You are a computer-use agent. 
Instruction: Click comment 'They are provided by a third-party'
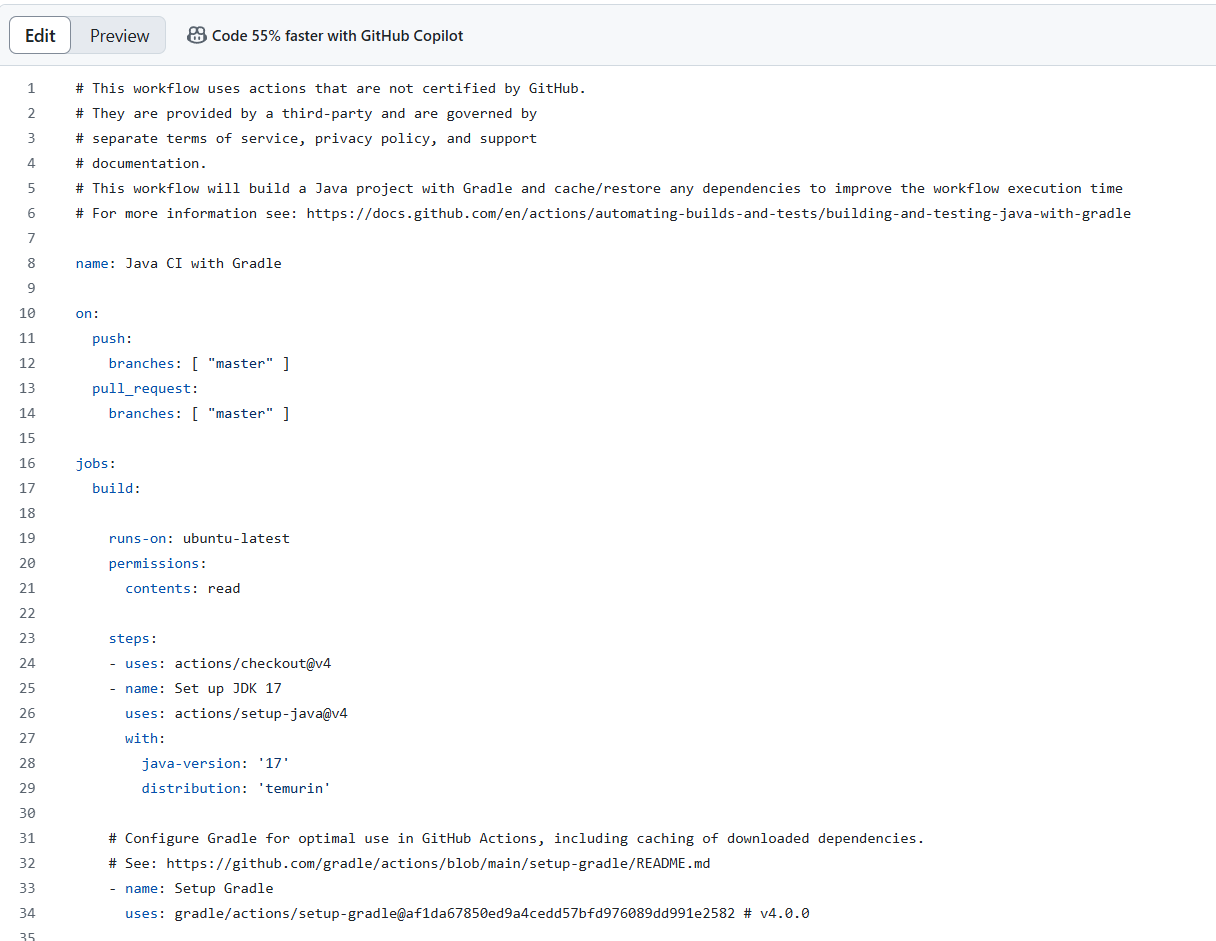[307, 113]
